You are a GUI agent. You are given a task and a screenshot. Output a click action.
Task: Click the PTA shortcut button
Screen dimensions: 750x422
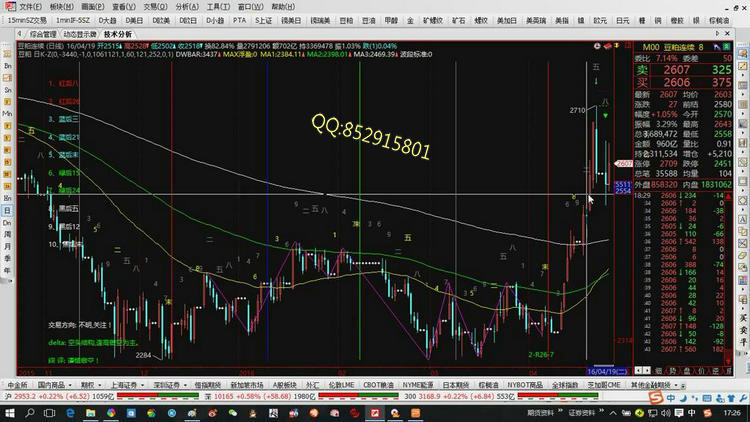(x=239, y=19)
